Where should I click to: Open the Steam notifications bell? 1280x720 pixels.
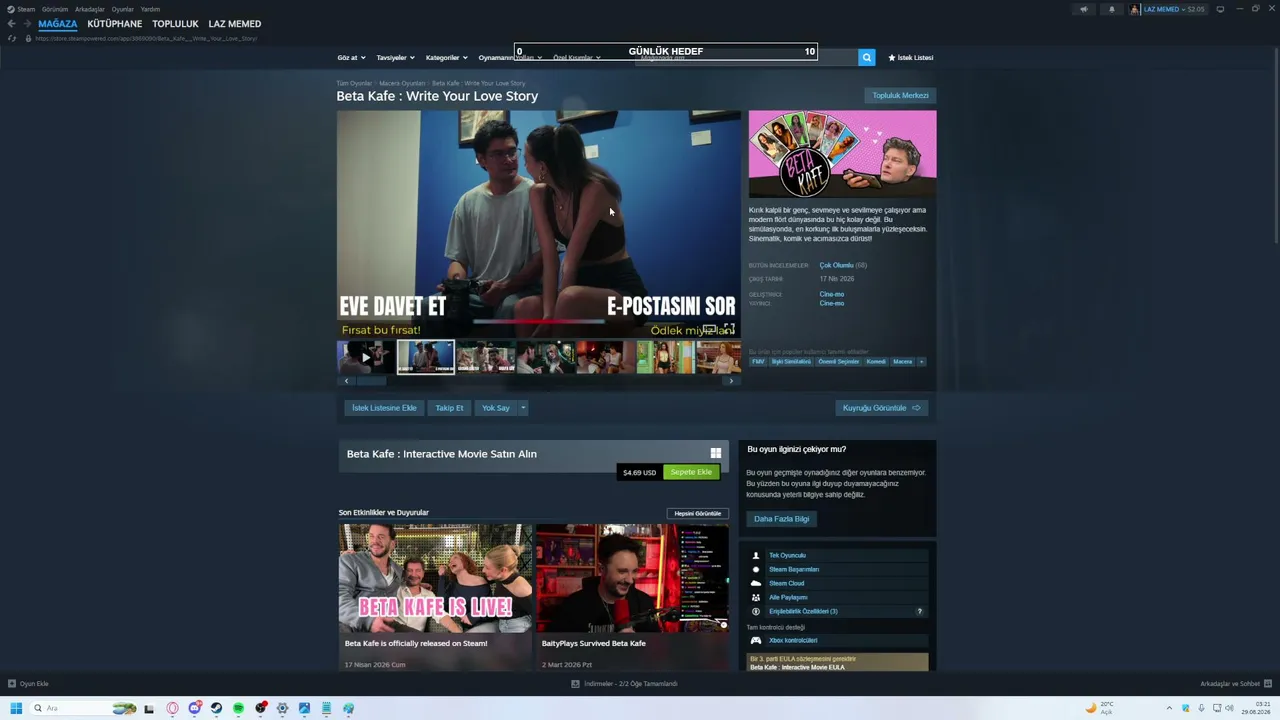point(1111,9)
